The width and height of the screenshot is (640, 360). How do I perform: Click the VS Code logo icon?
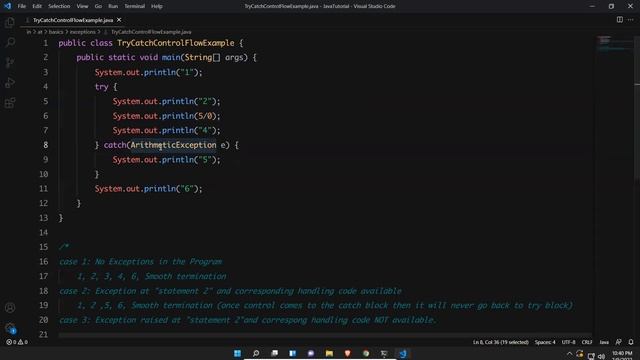[7, 6]
